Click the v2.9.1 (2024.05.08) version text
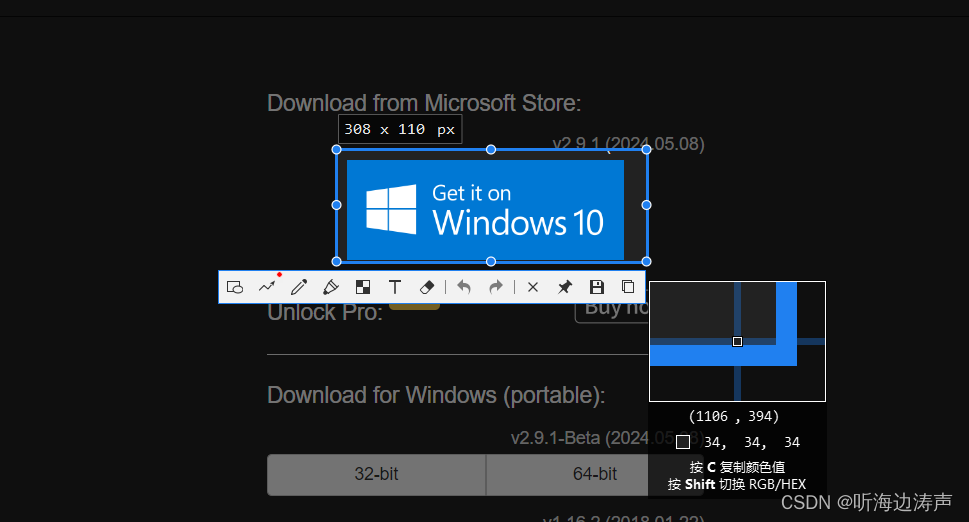This screenshot has height=522, width=969. [628, 145]
